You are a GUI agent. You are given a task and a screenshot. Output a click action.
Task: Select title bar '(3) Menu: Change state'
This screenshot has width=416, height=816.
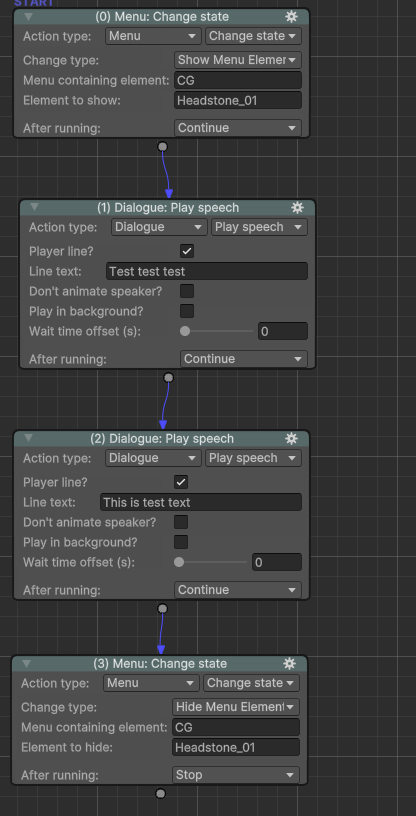160,664
